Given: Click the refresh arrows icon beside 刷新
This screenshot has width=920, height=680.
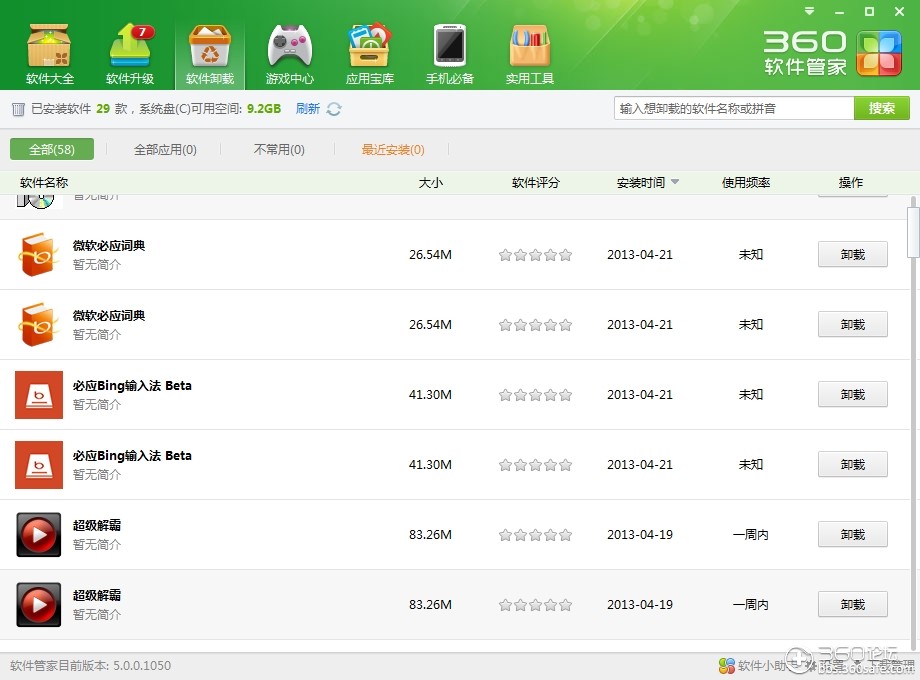Looking at the screenshot, I should pyautogui.click(x=334, y=109).
